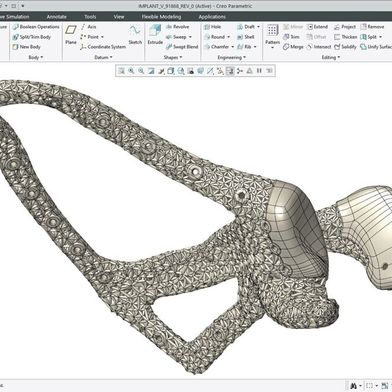Use Split/Trim Body command

[32, 37]
